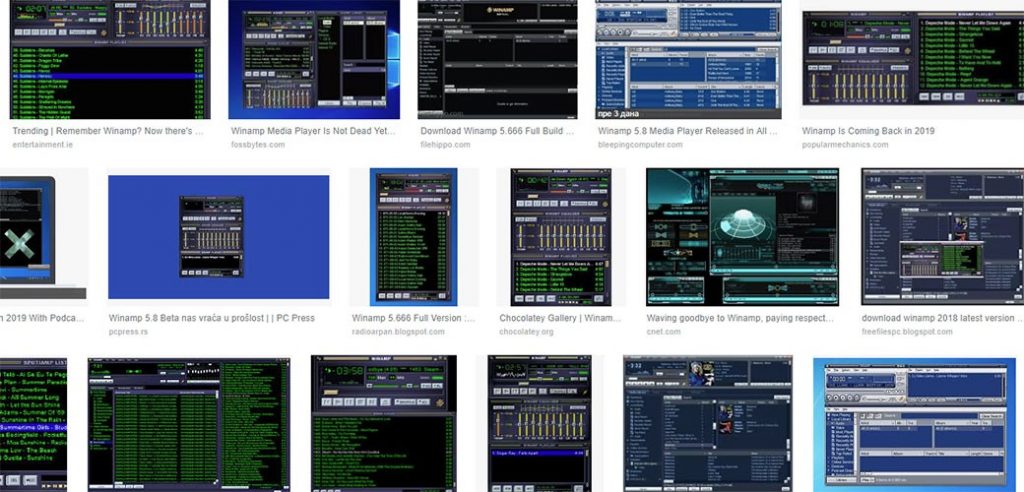
Task: Open bottom-row blue Windows 7 Winamp thumbnail
Action: [914, 424]
